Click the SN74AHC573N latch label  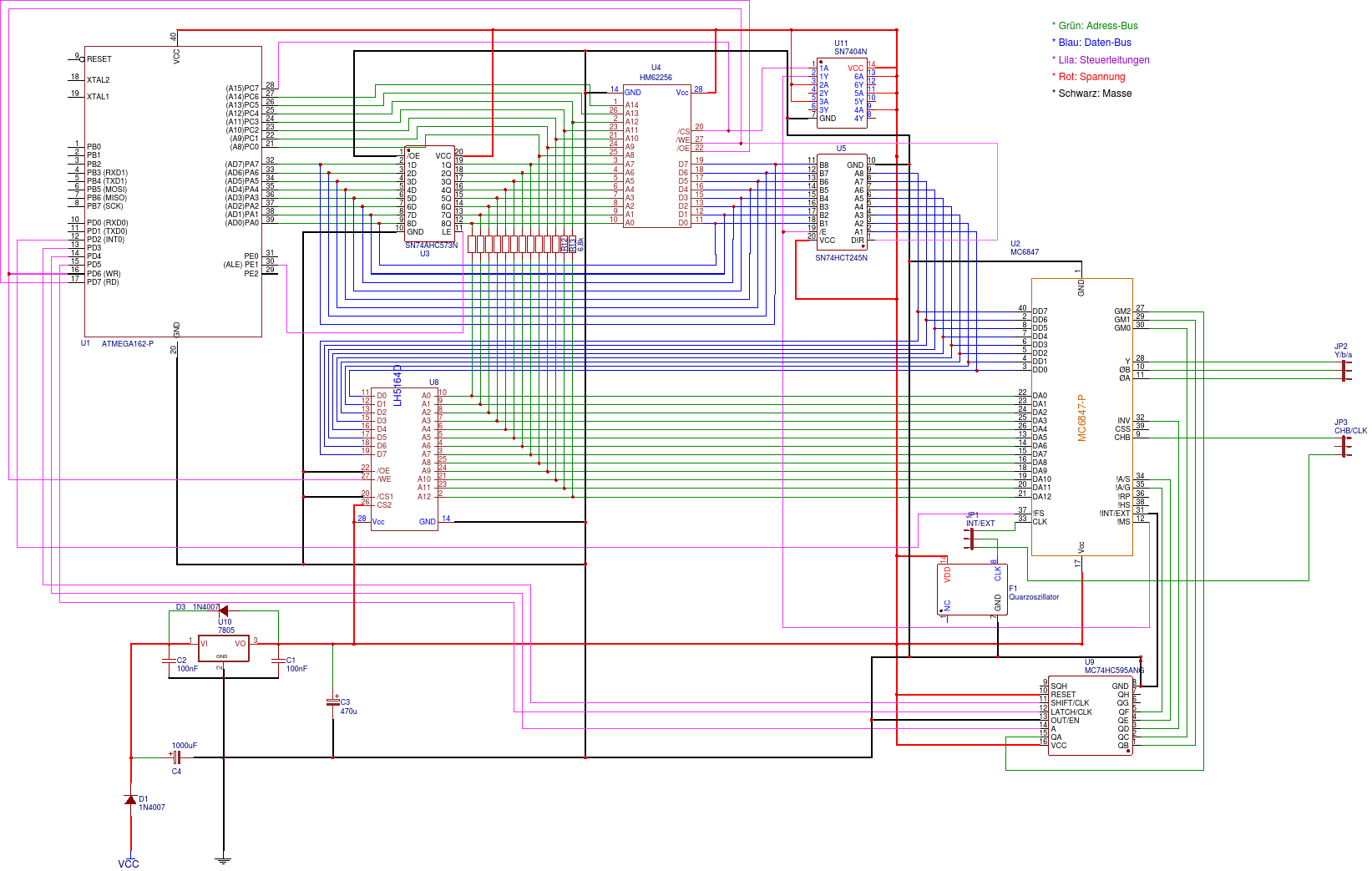(431, 246)
